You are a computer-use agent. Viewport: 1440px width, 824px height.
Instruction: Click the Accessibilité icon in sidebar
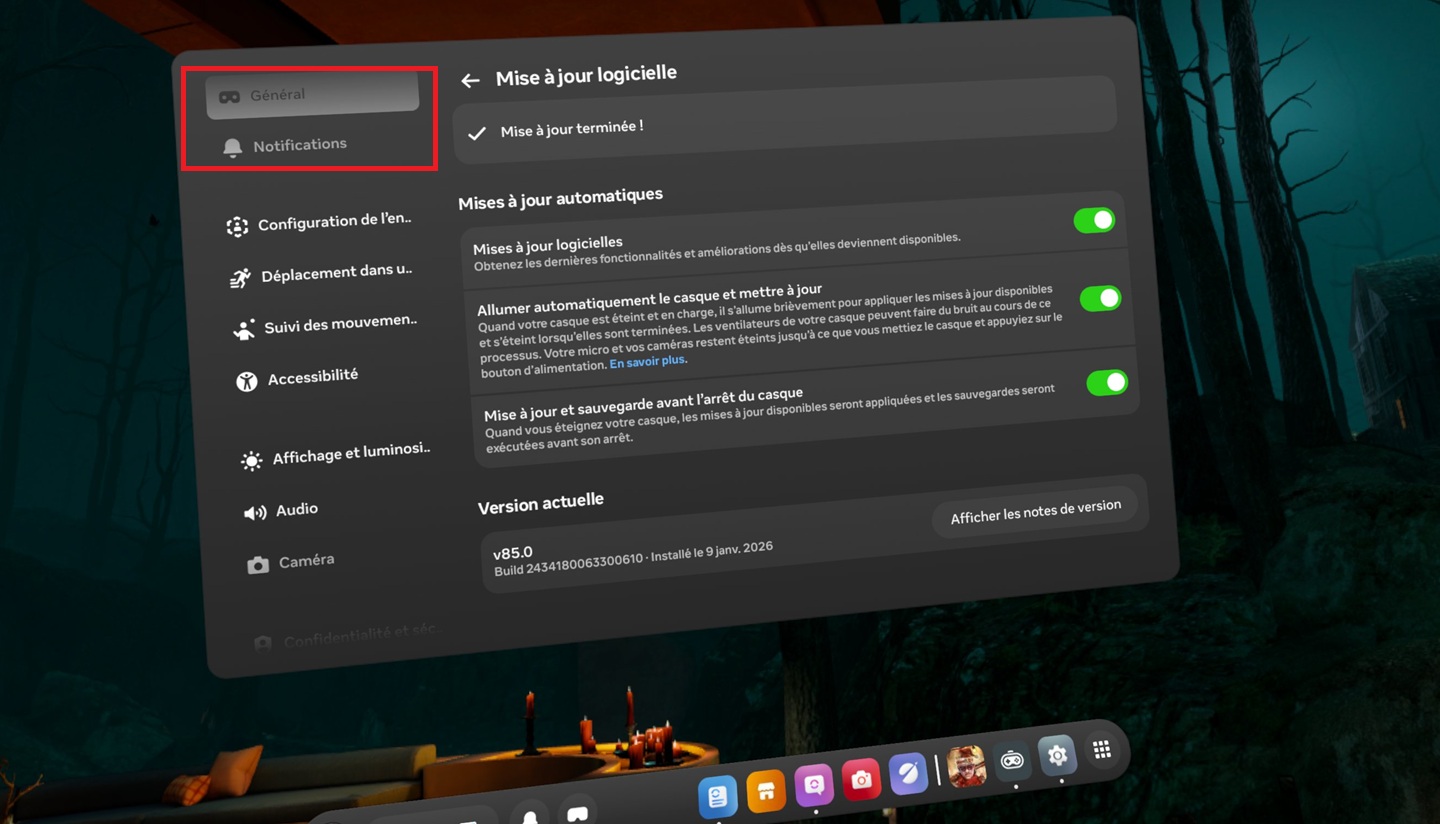(247, 380)
